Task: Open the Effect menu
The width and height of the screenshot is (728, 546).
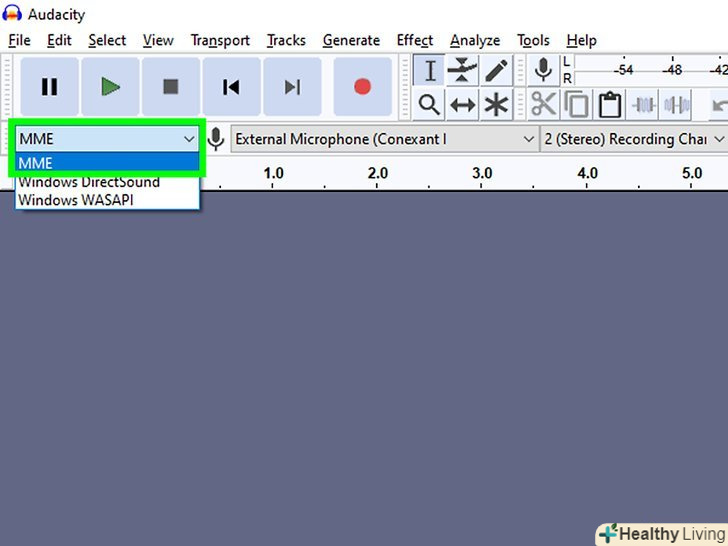Action: (415, 40)
